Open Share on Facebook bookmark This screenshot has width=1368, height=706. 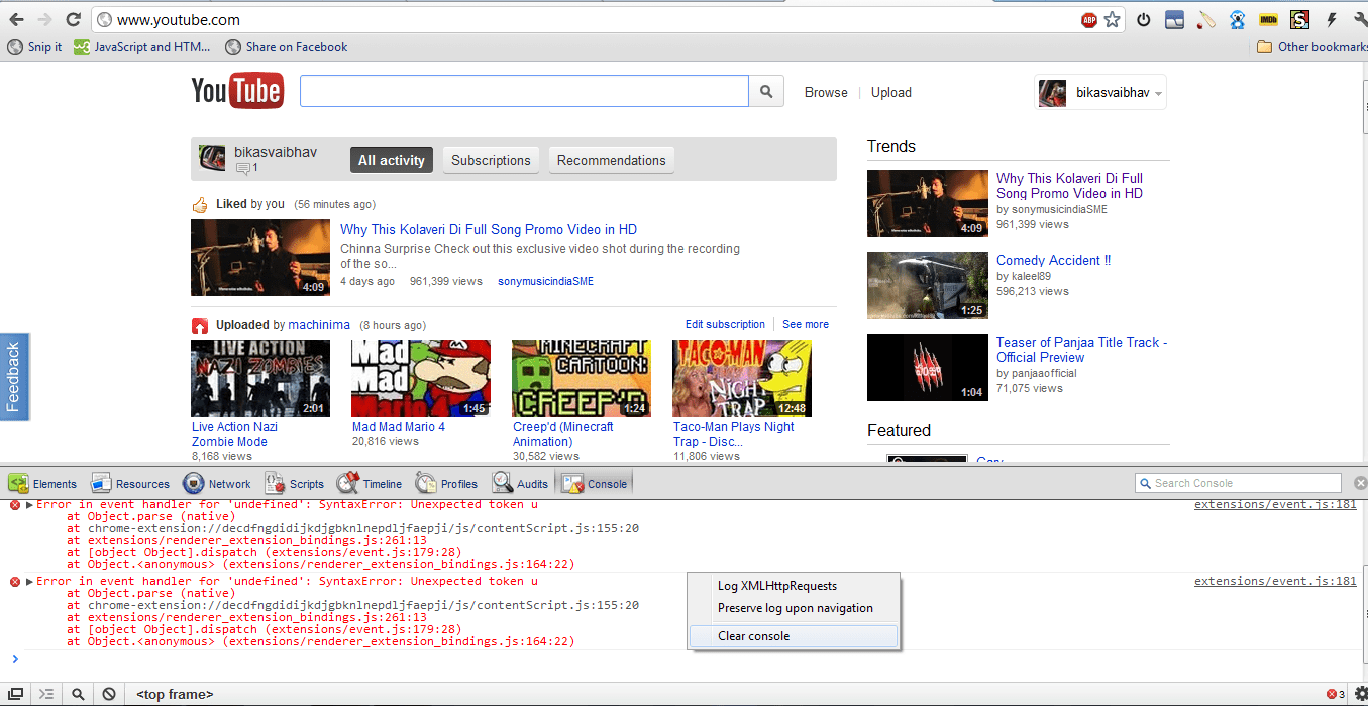[x=286, y=47]
